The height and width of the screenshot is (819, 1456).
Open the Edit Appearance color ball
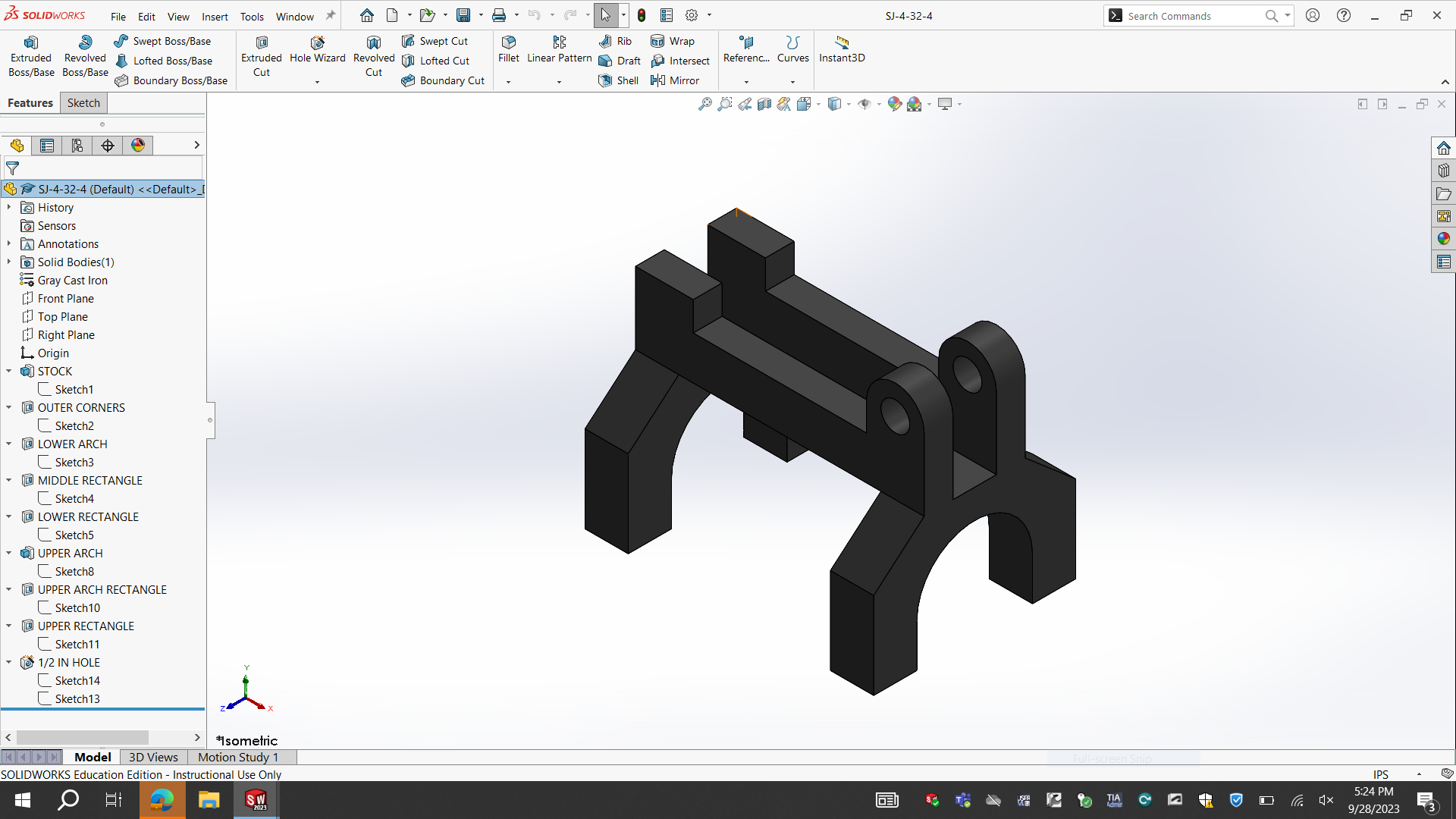pyautogui.click(x=895, y=104)
